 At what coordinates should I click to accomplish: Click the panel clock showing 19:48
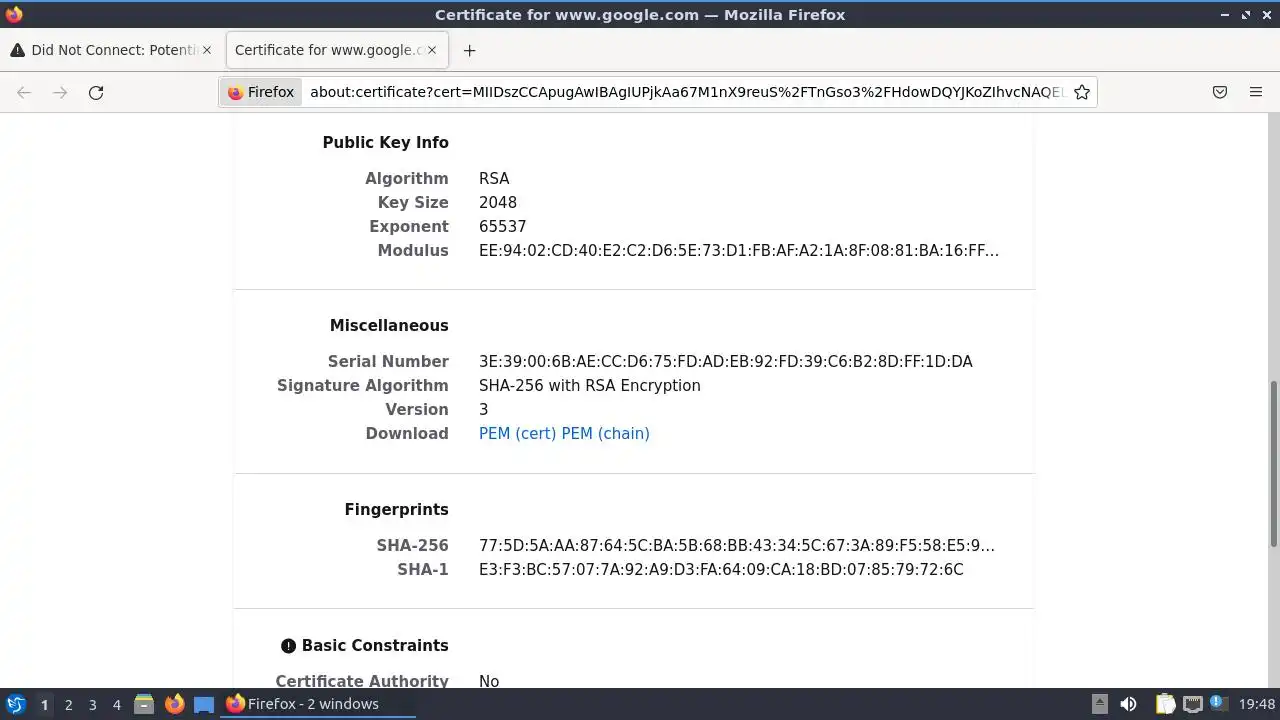pos(1257,704)
